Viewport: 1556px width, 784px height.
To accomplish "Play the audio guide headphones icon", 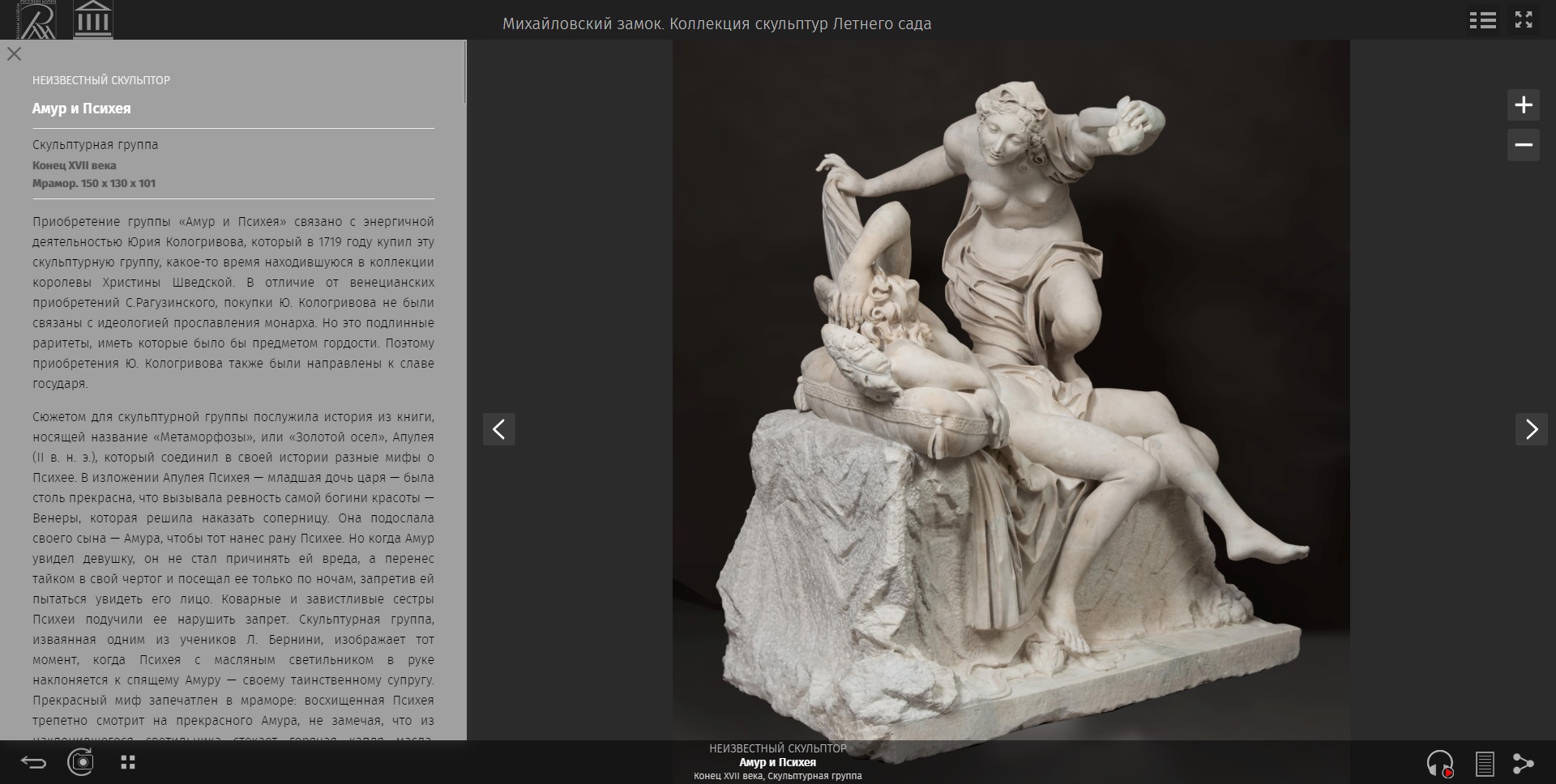I will 1440,763.
